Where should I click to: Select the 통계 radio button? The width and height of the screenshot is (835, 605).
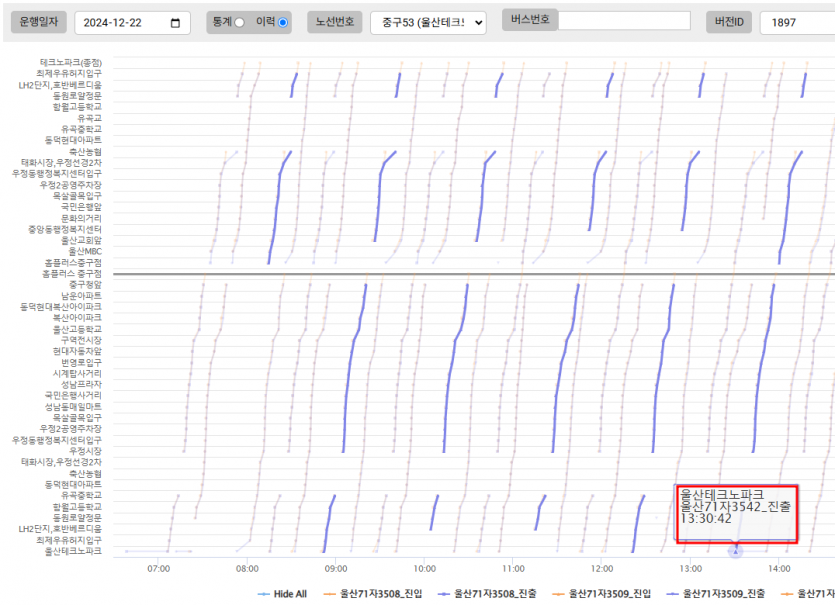click(x=239, y=23)
